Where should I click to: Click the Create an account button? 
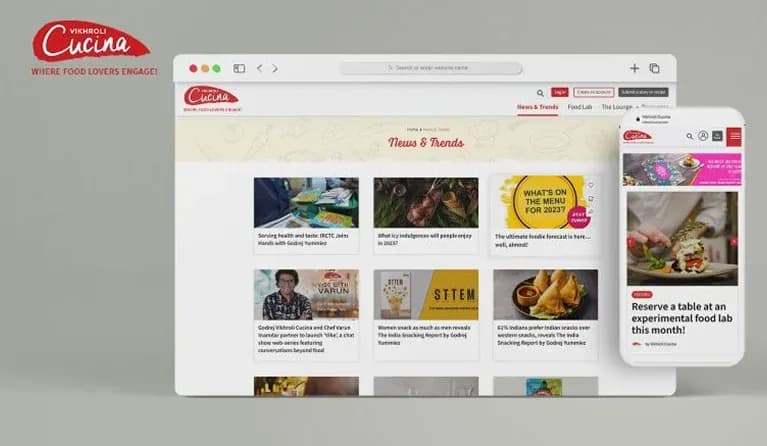(593, 92)
